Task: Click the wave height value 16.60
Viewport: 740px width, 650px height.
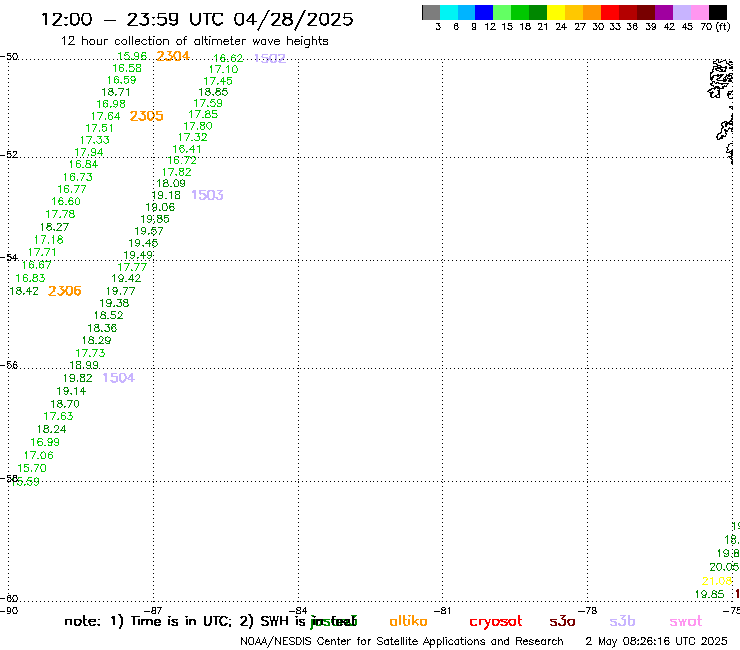Action: [x=66, y=201]
